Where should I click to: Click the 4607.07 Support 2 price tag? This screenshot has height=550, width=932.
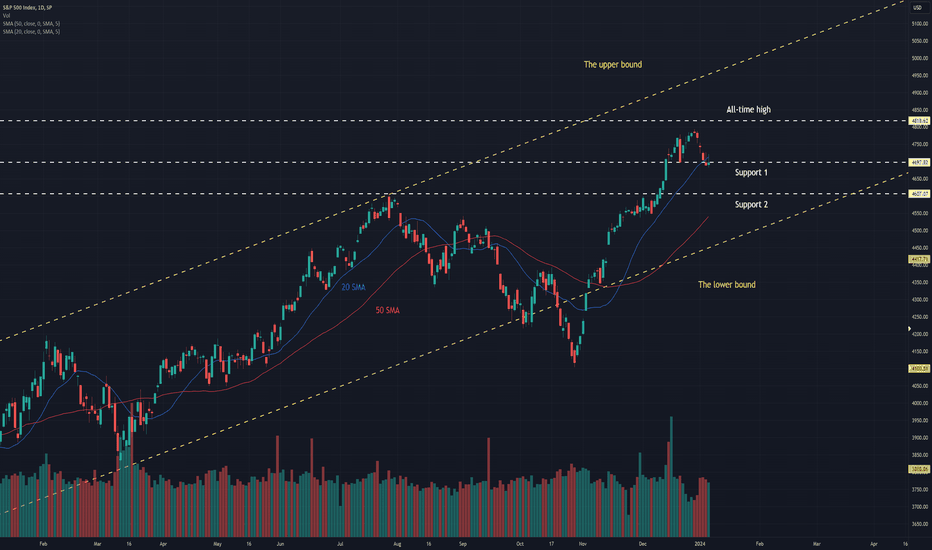919,194
